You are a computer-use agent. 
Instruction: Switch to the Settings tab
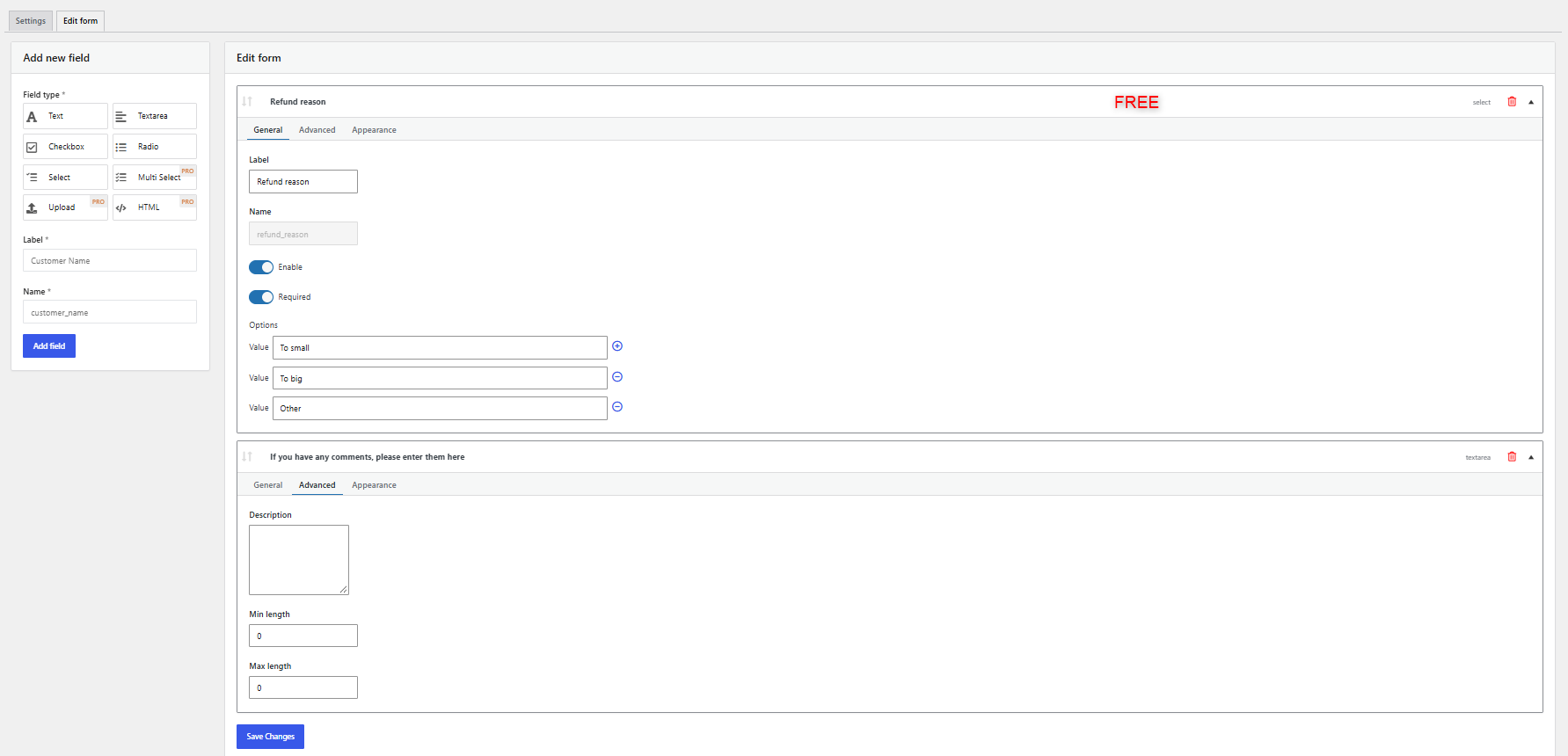click(31, 21)
